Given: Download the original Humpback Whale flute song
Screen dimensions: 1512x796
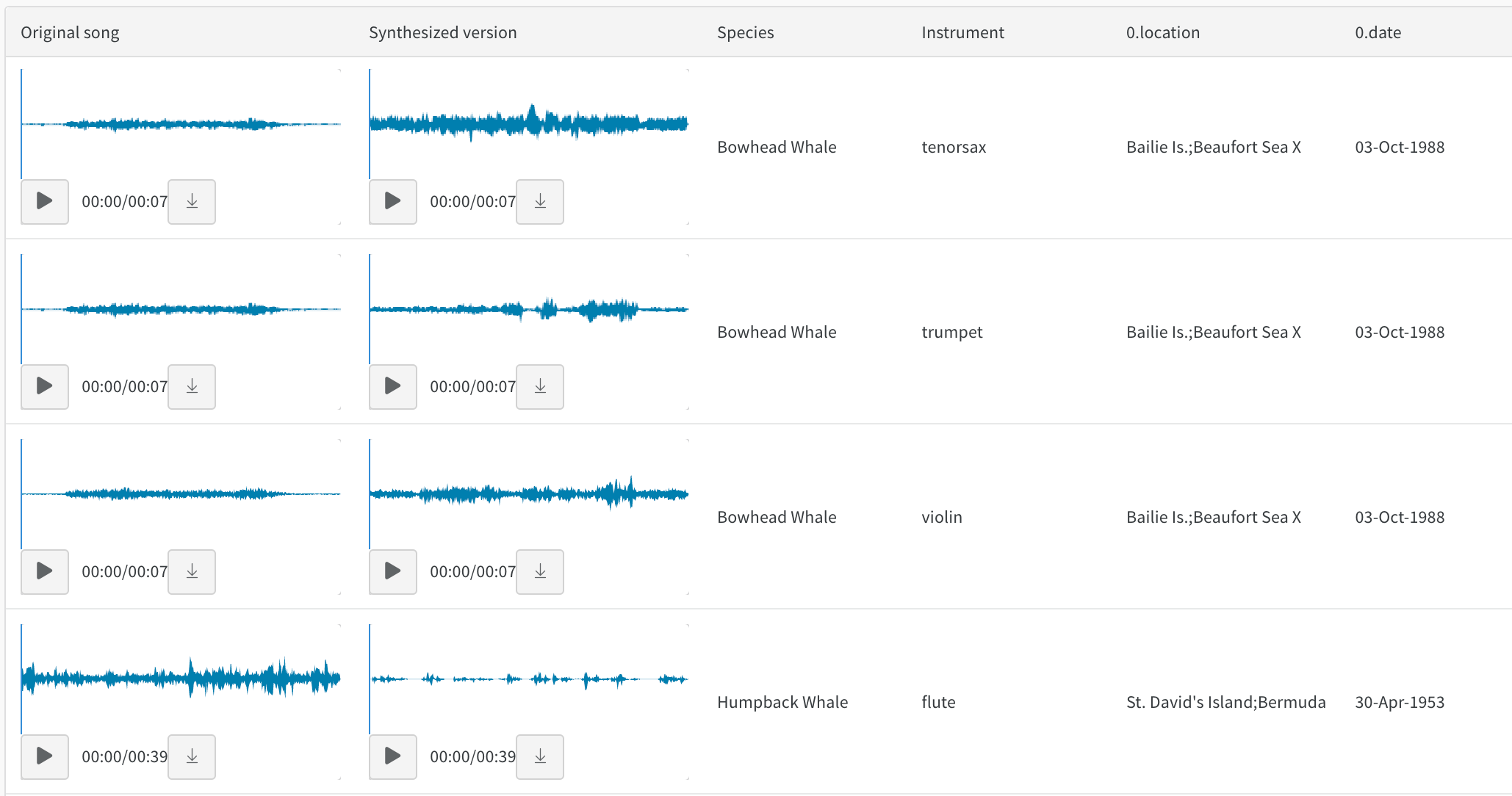Looking at the screenshot, I should (191, 757).
